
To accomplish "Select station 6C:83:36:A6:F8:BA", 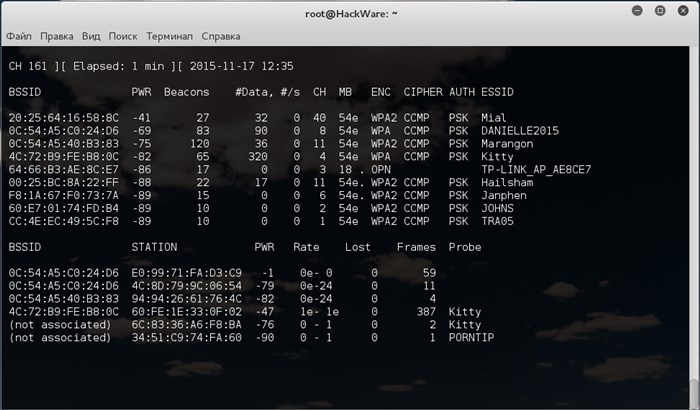I will (x=187, y=325).
